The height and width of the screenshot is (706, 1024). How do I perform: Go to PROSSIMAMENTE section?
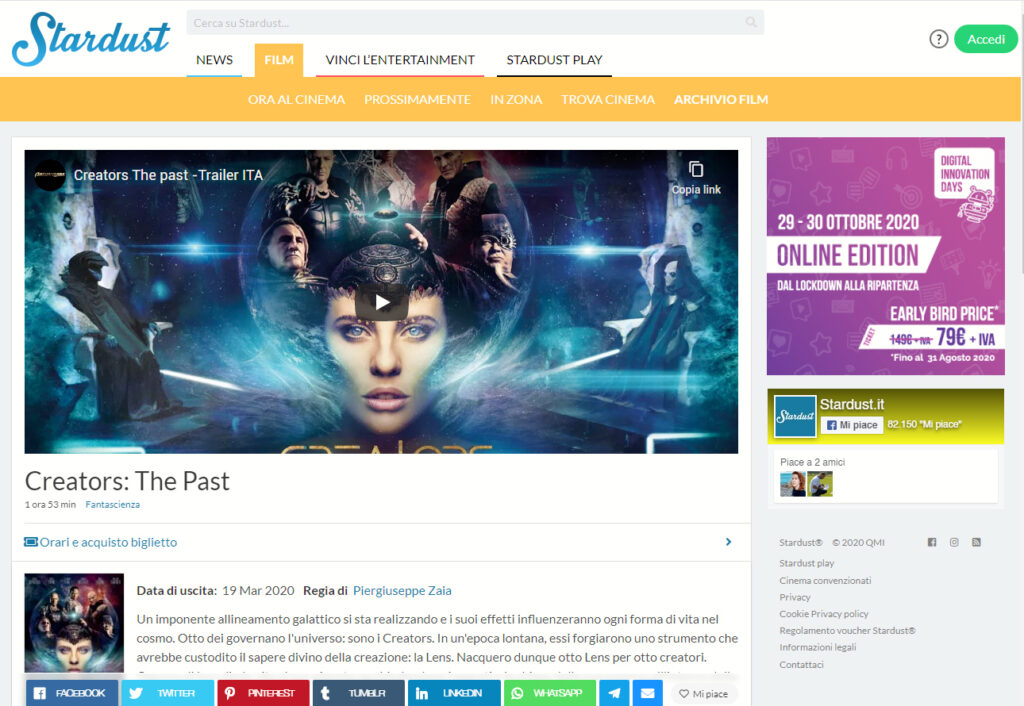(417, 99)
